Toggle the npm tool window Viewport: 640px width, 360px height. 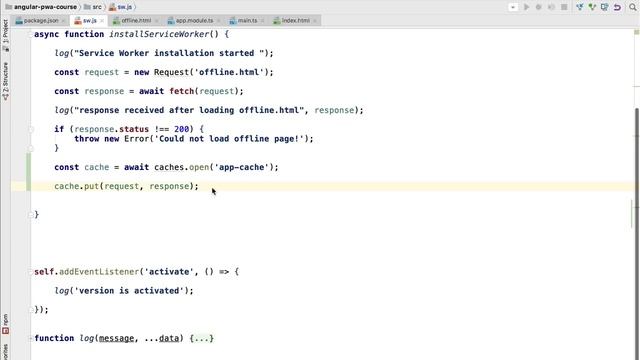(x=5, y=324)
